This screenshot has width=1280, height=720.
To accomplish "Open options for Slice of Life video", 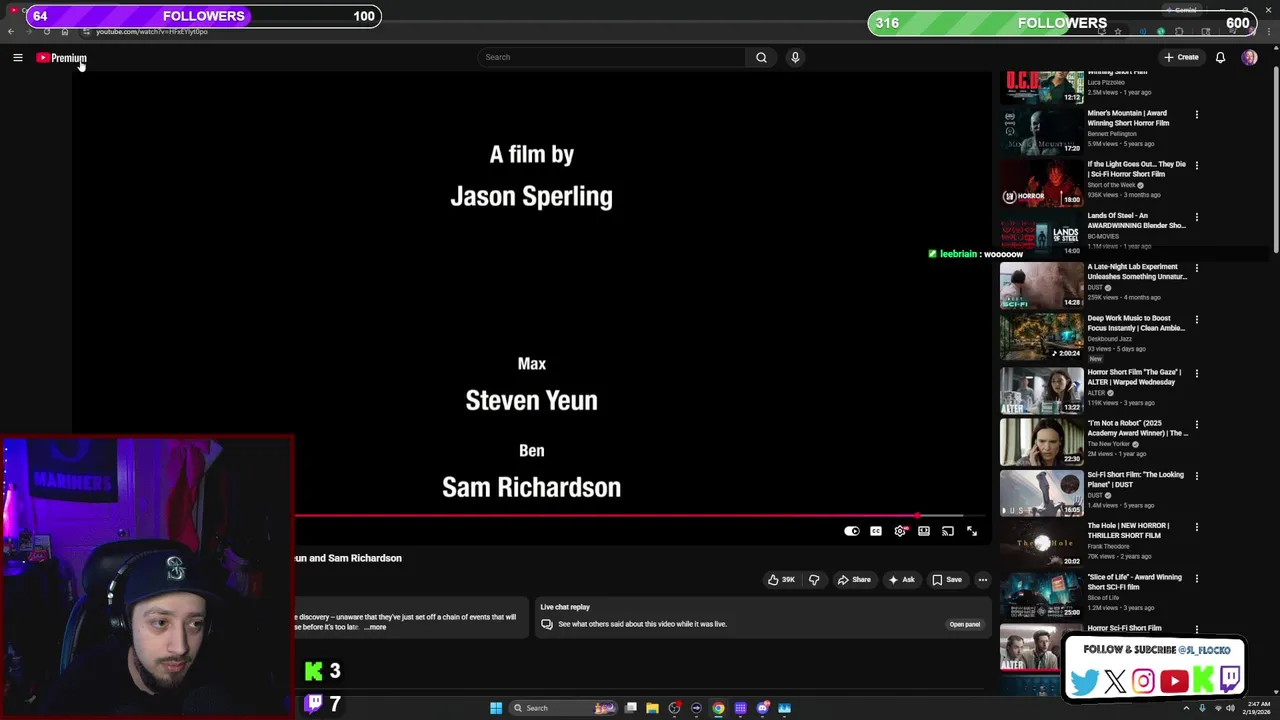I will (x=1196, y=578).
